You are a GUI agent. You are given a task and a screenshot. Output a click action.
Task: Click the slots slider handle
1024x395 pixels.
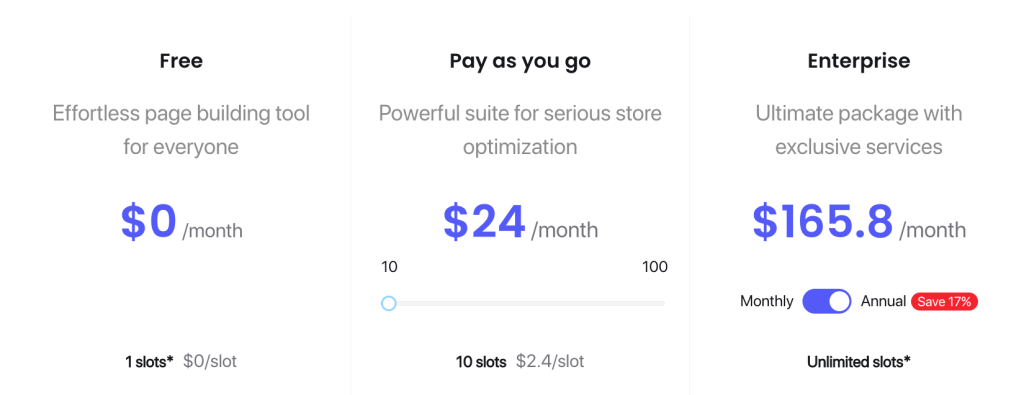point(389,303)
